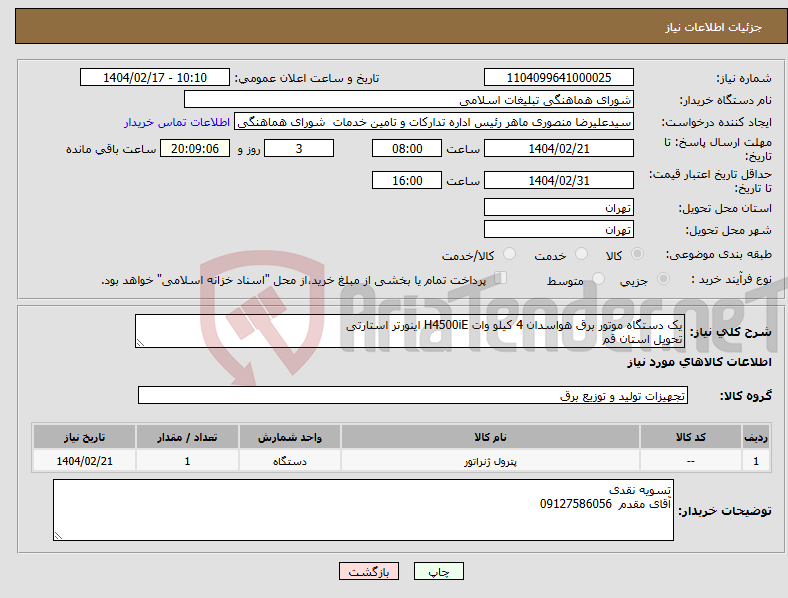
Task: Click price validity time field 16:00
Action: 407,180
